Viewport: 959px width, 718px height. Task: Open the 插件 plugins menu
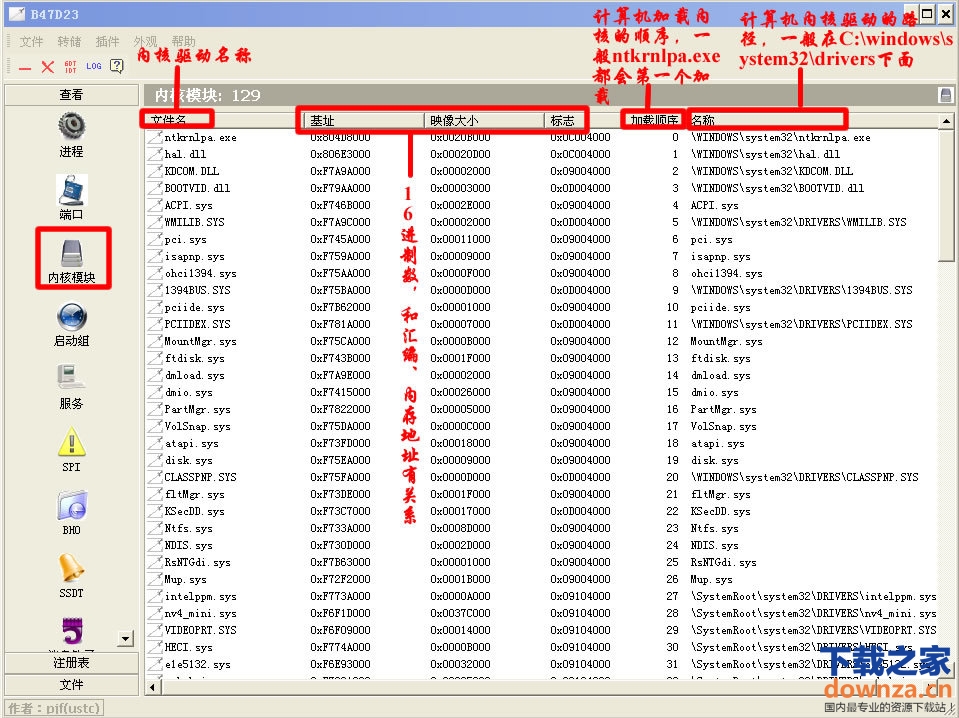[x=107, y=42]
